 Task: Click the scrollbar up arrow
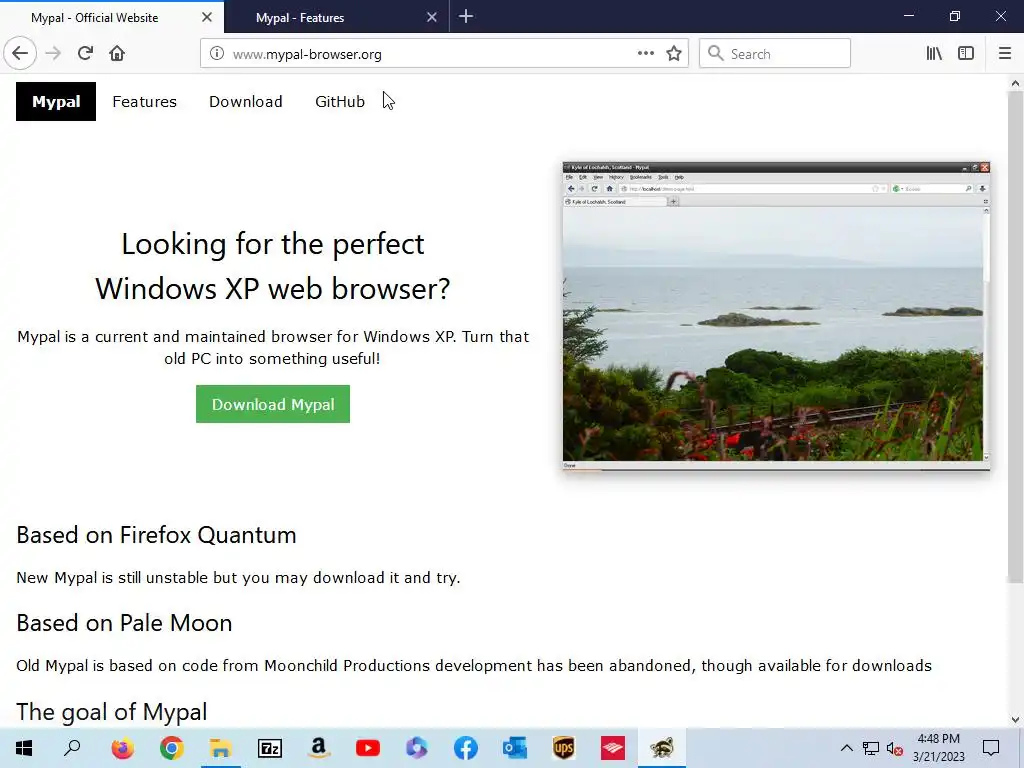pyautogui.click(x=1015, y=84)
